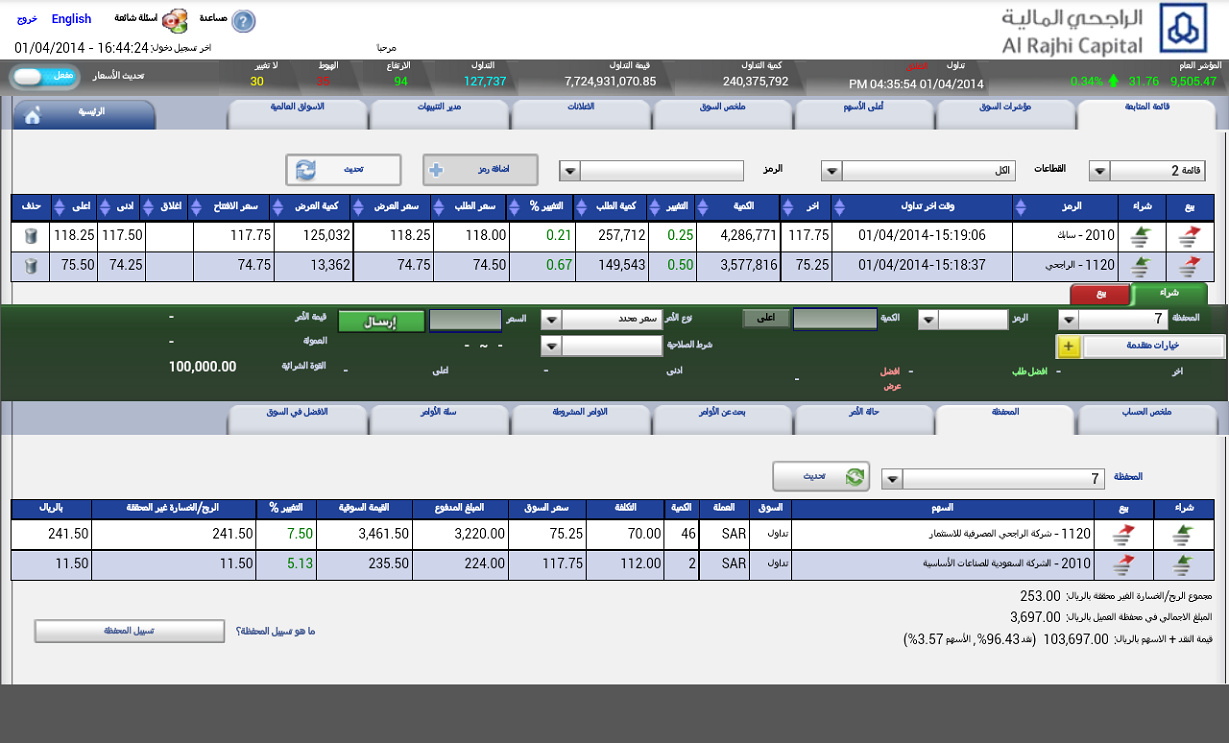
Task: Open الرمز symbol dropdown in watchlist filter
Action: (x=570, y=171)
